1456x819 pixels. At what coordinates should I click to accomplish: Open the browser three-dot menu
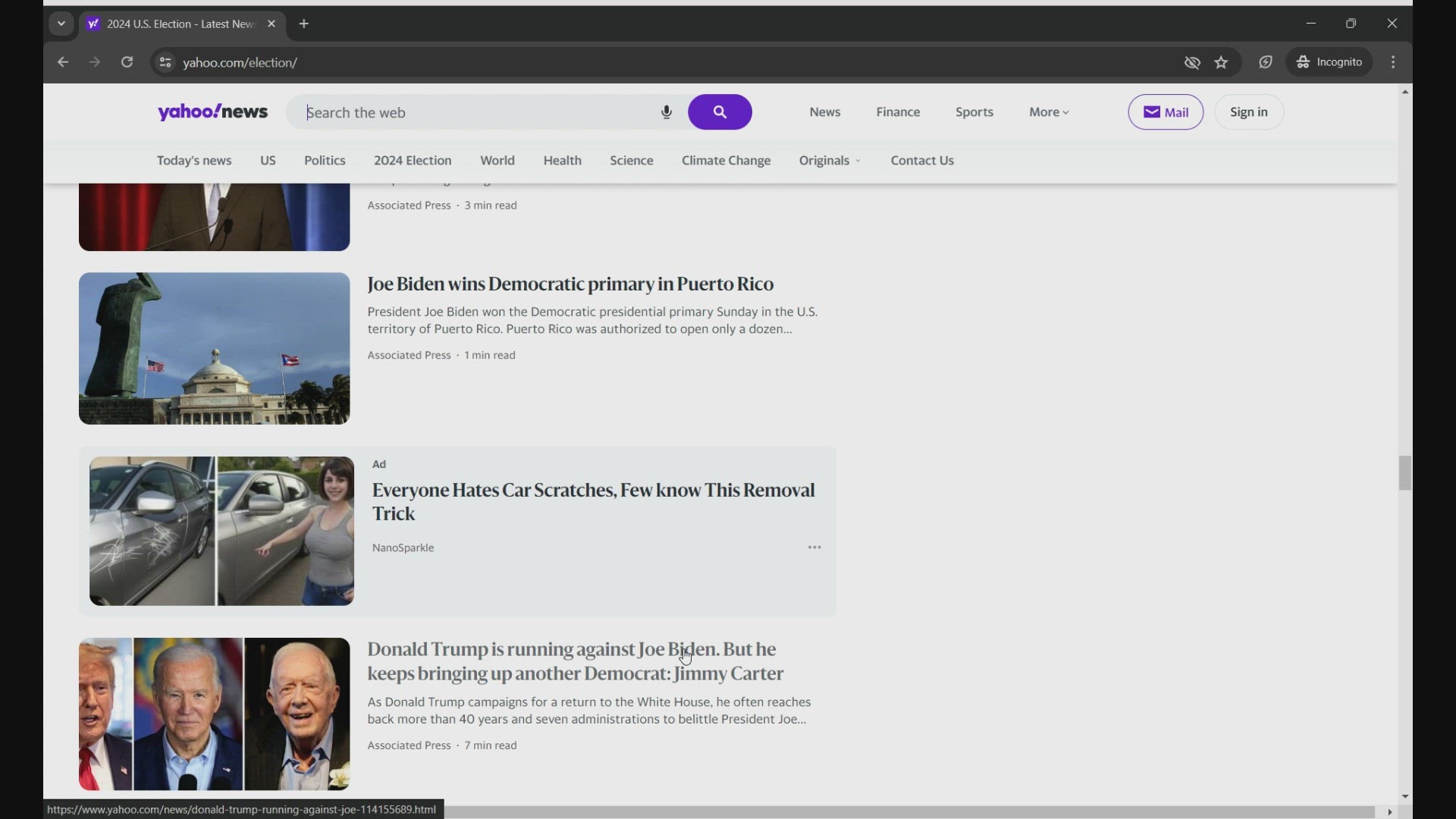1394,62
